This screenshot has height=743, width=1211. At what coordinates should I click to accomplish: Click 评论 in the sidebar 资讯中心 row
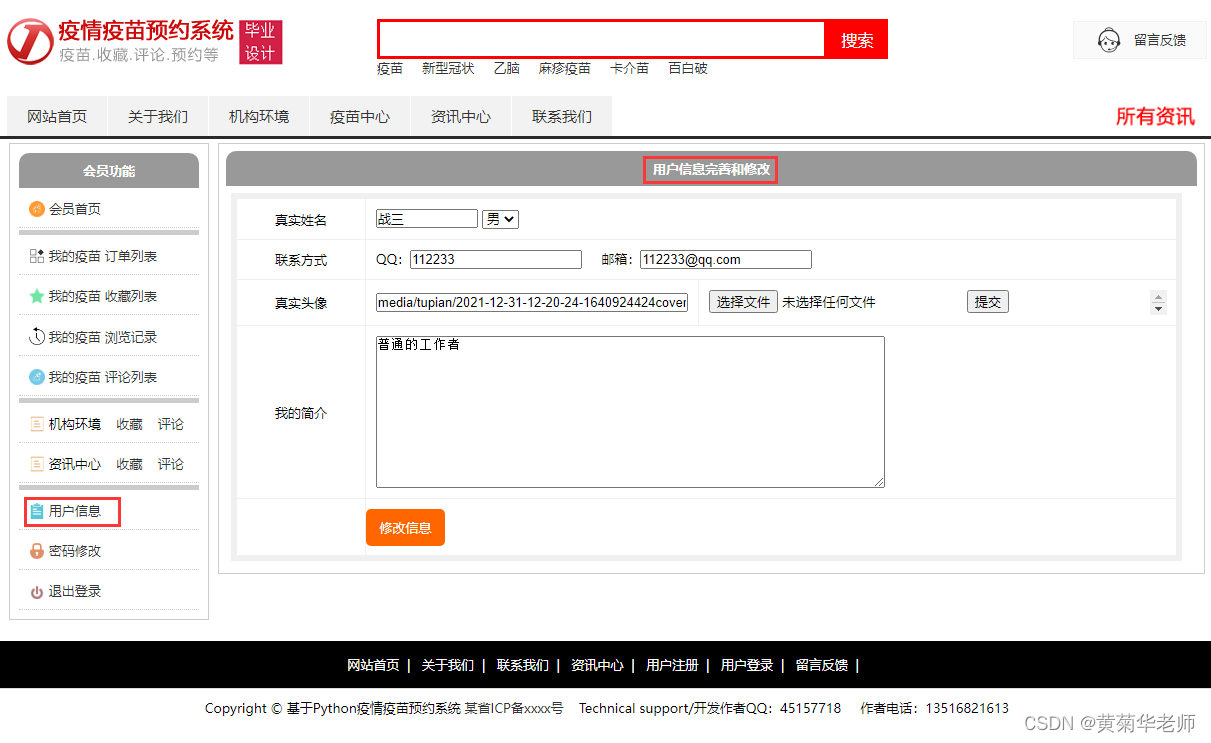pyautogui.click(x=171, y=464)
